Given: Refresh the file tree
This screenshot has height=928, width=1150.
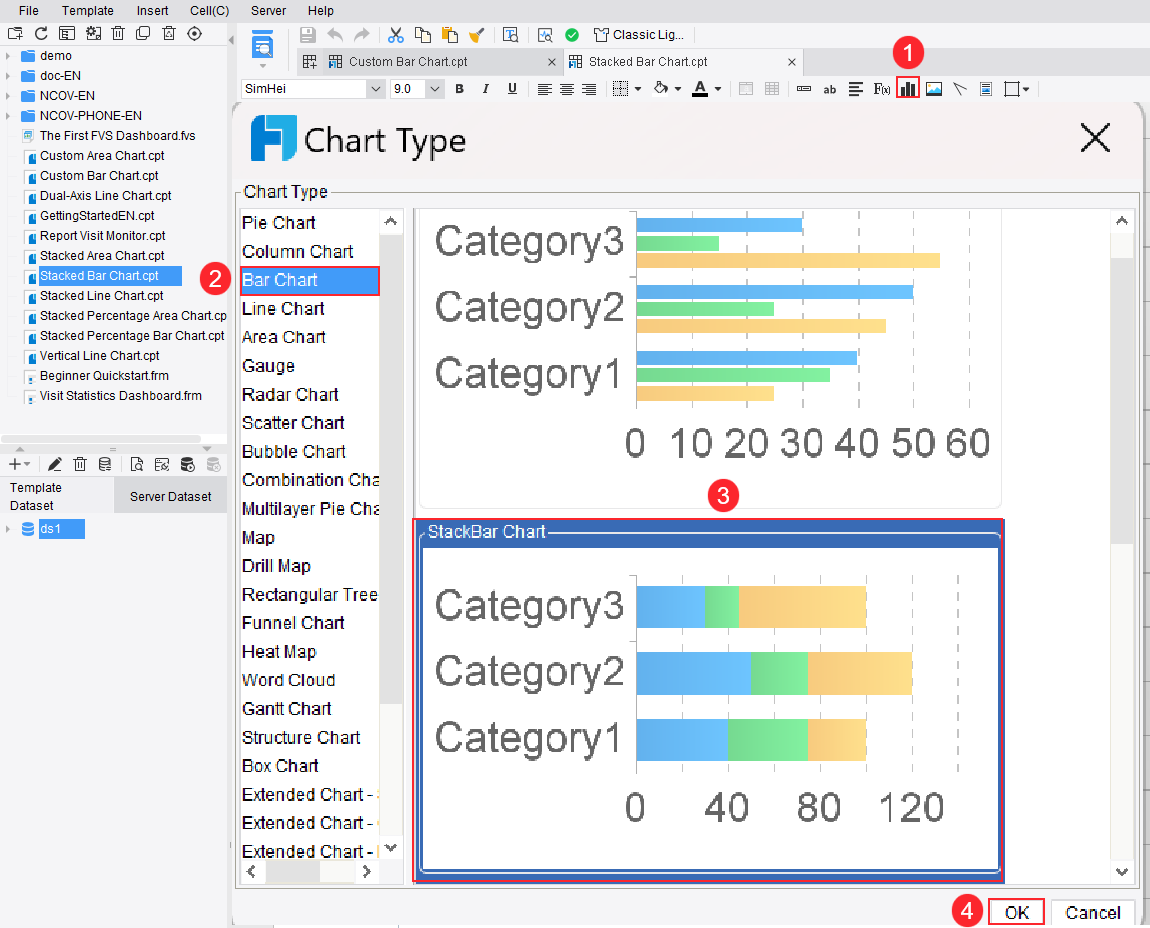Looking at the screenshot, I should [x=41, y=33].
